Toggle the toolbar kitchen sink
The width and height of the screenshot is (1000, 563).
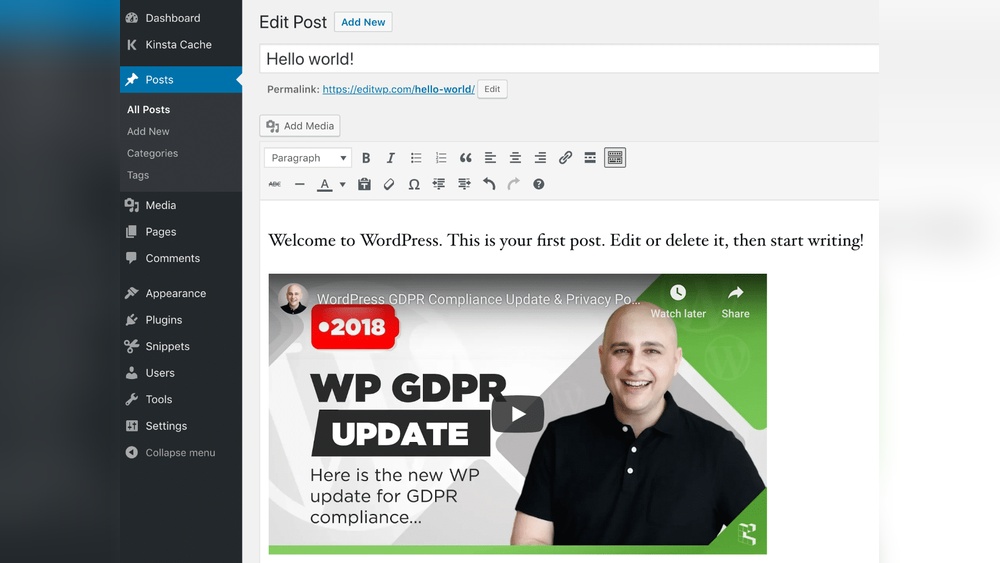(x=615, y=157)
